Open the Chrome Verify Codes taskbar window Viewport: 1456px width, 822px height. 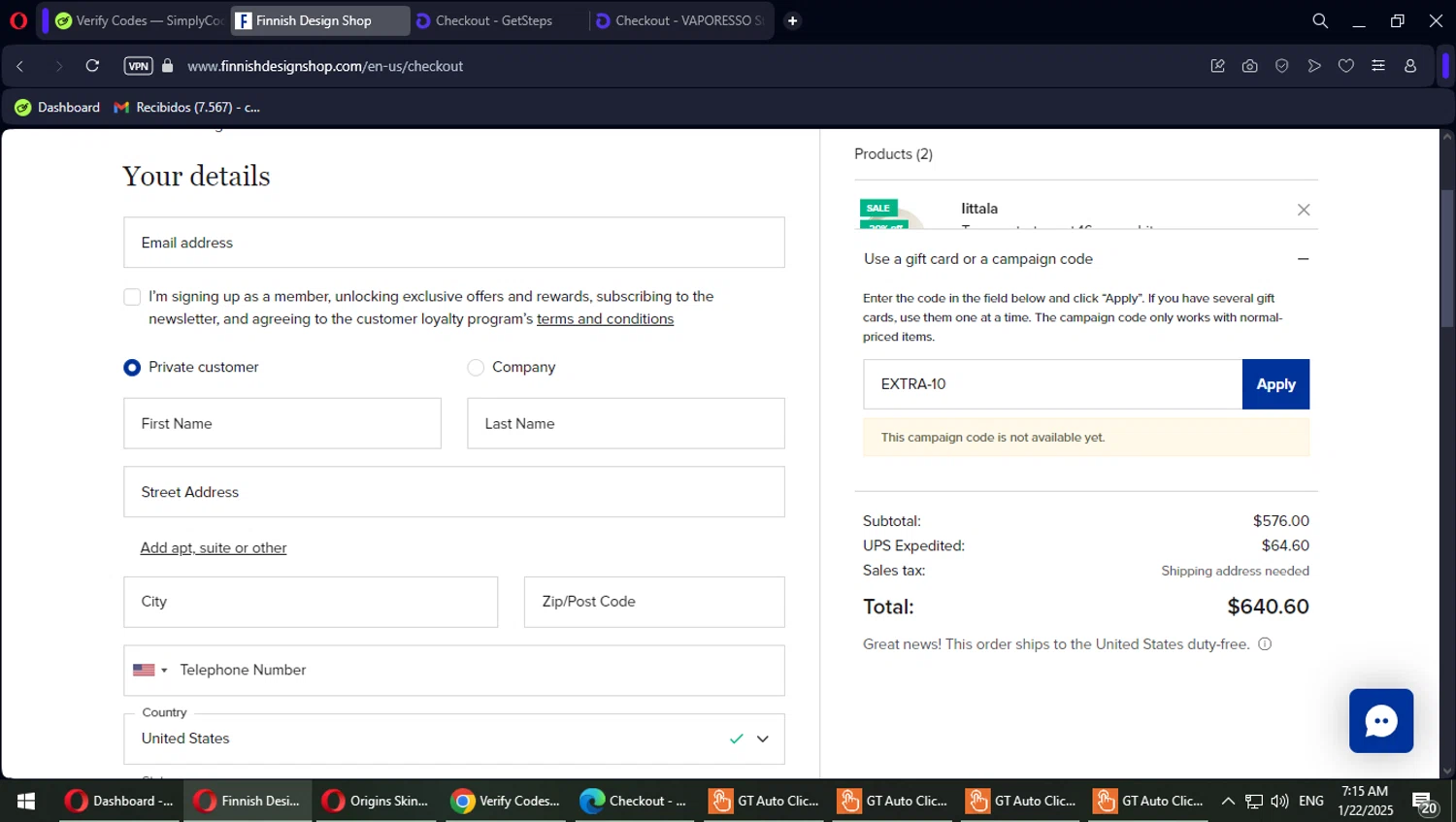[506, 801]
